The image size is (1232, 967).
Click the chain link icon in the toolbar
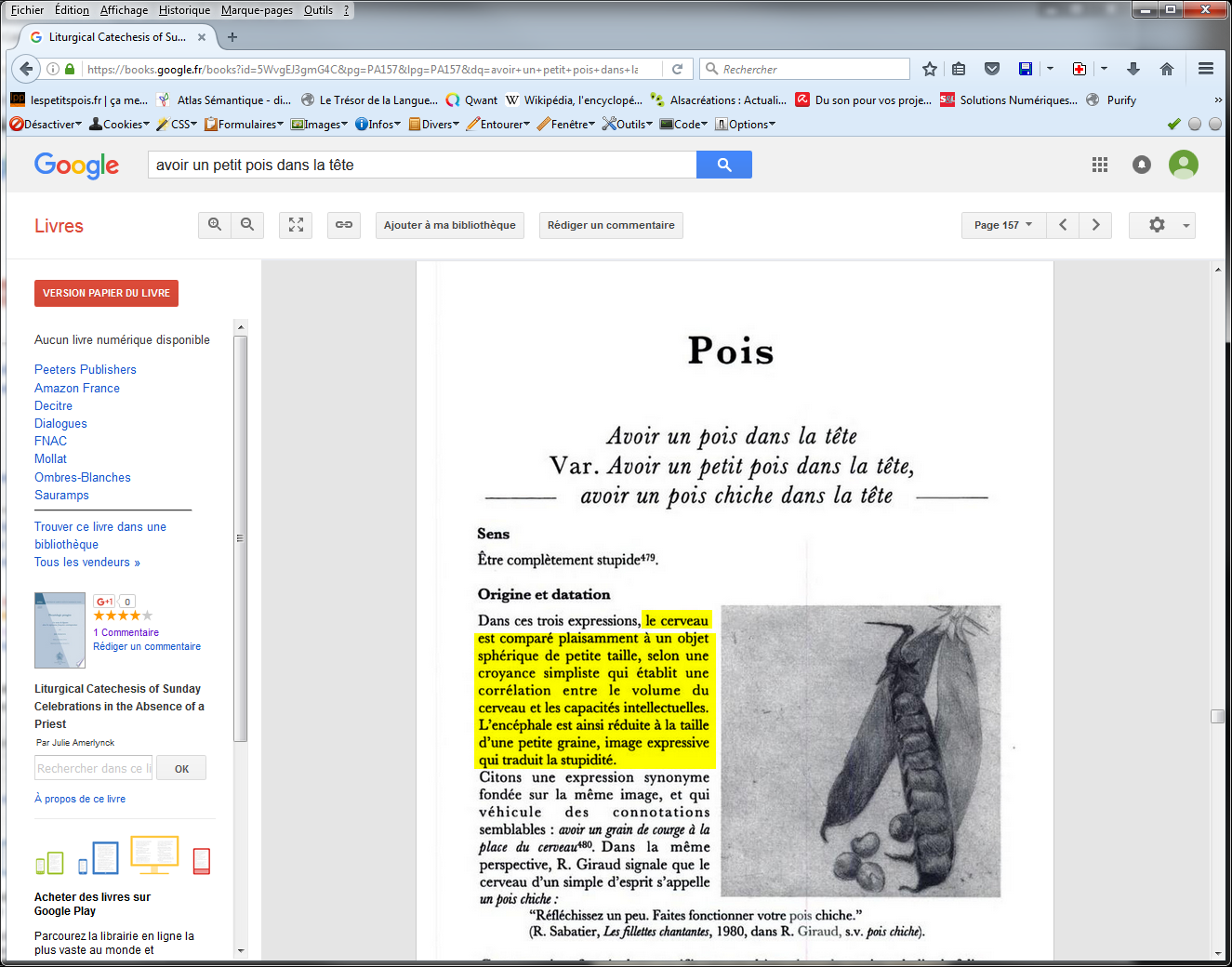point(344,225)
